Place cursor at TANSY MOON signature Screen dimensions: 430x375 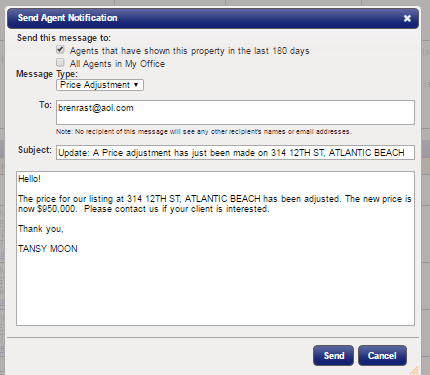pos(48,249)
